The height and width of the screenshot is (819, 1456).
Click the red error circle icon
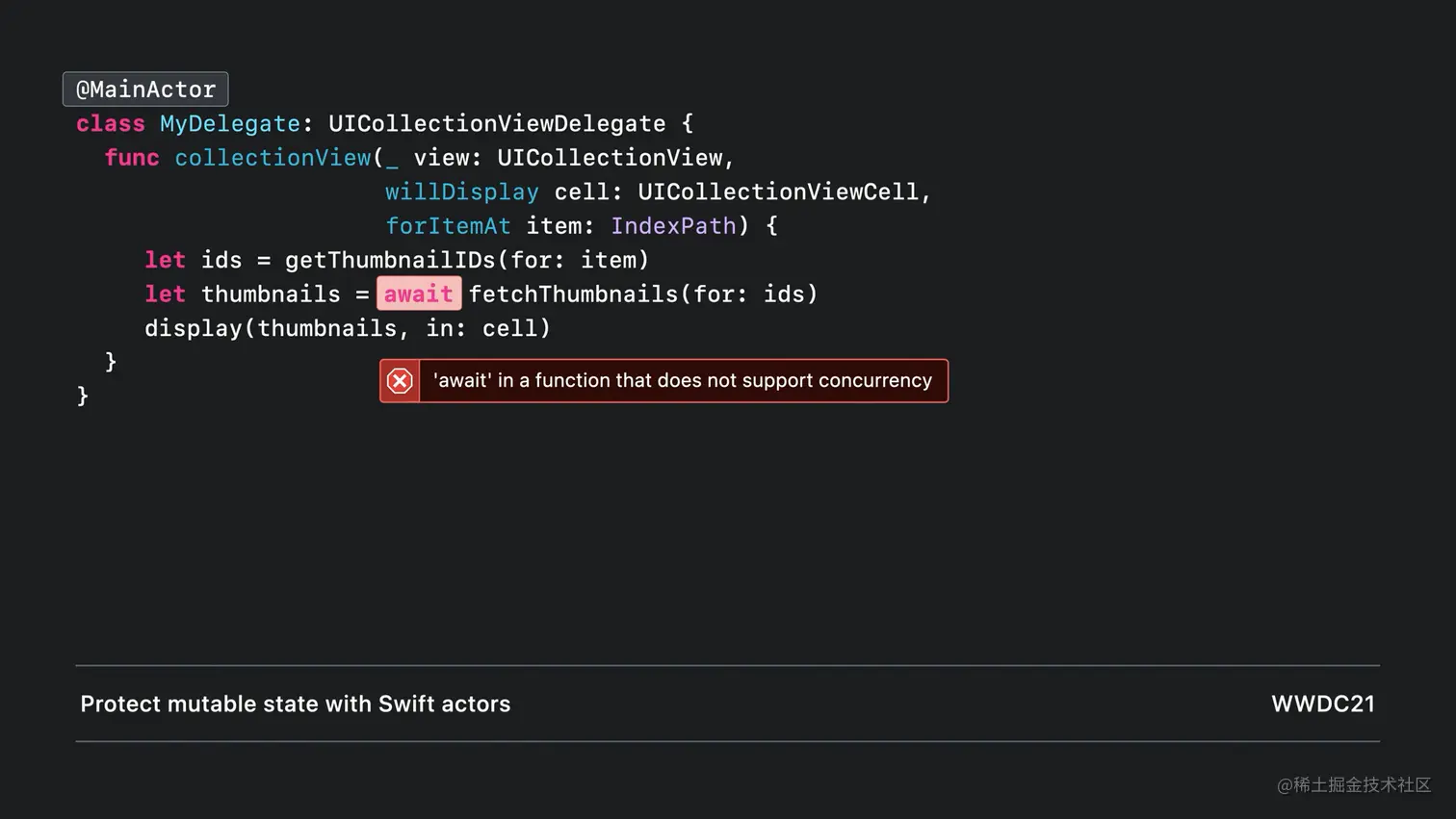399,380
